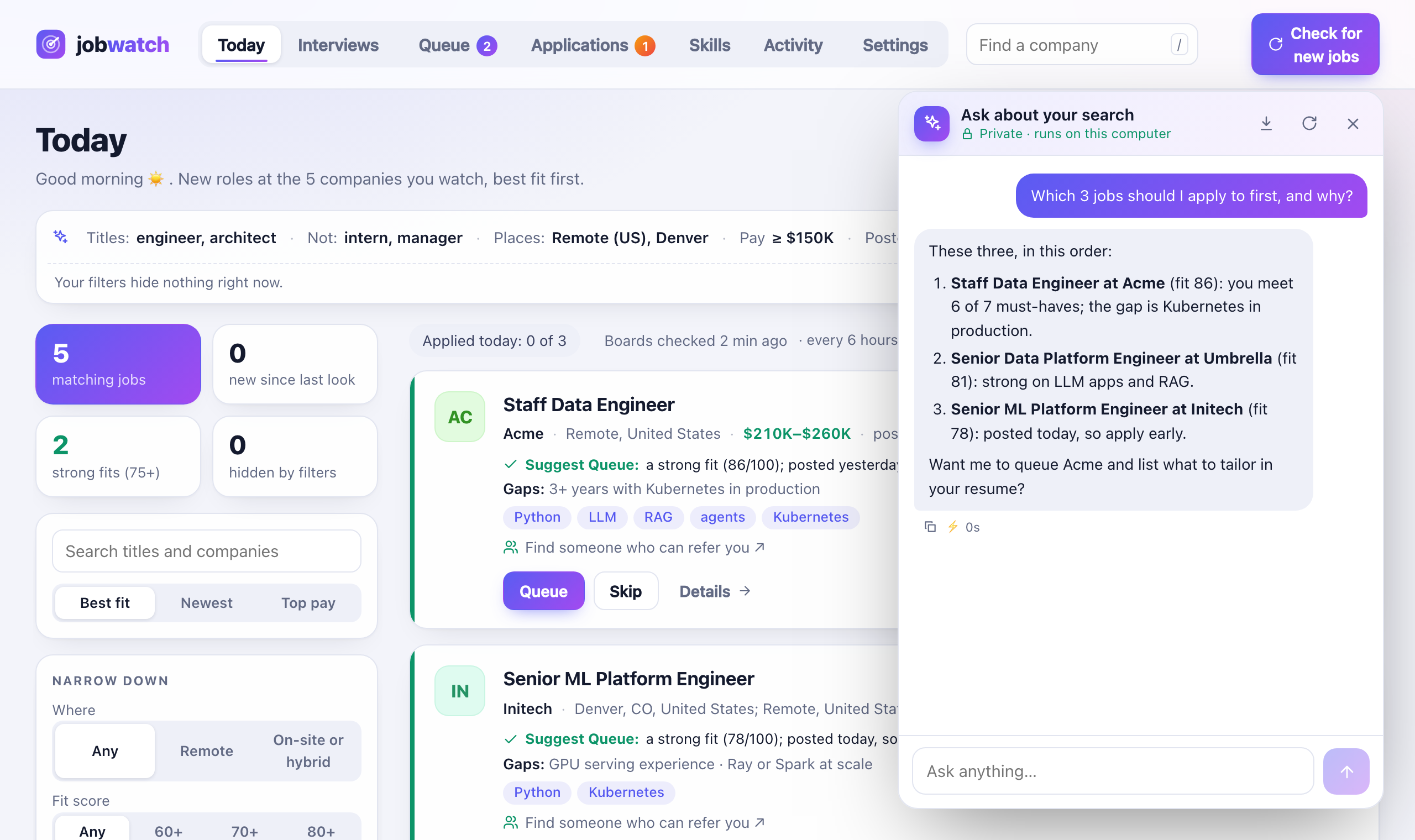This screenshot has height=840, width=1415.
Task: Close the Ask about your search panel
Action: click(1353, 123)
